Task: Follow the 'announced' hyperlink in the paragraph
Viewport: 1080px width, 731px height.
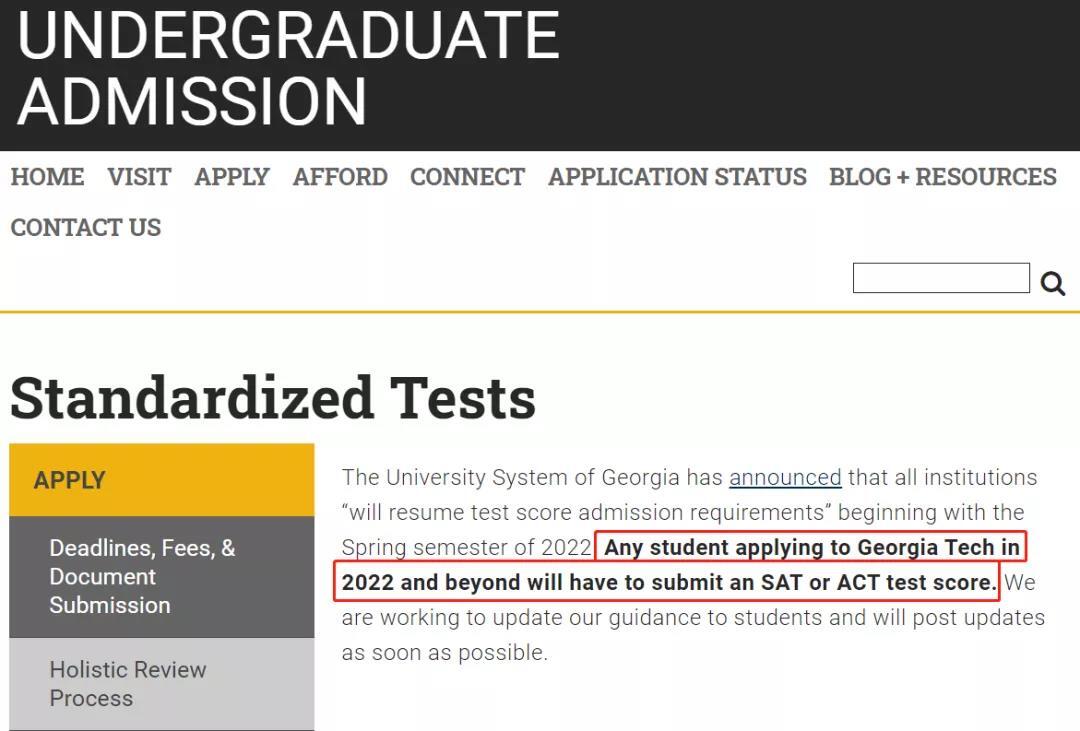Action: 785,477
